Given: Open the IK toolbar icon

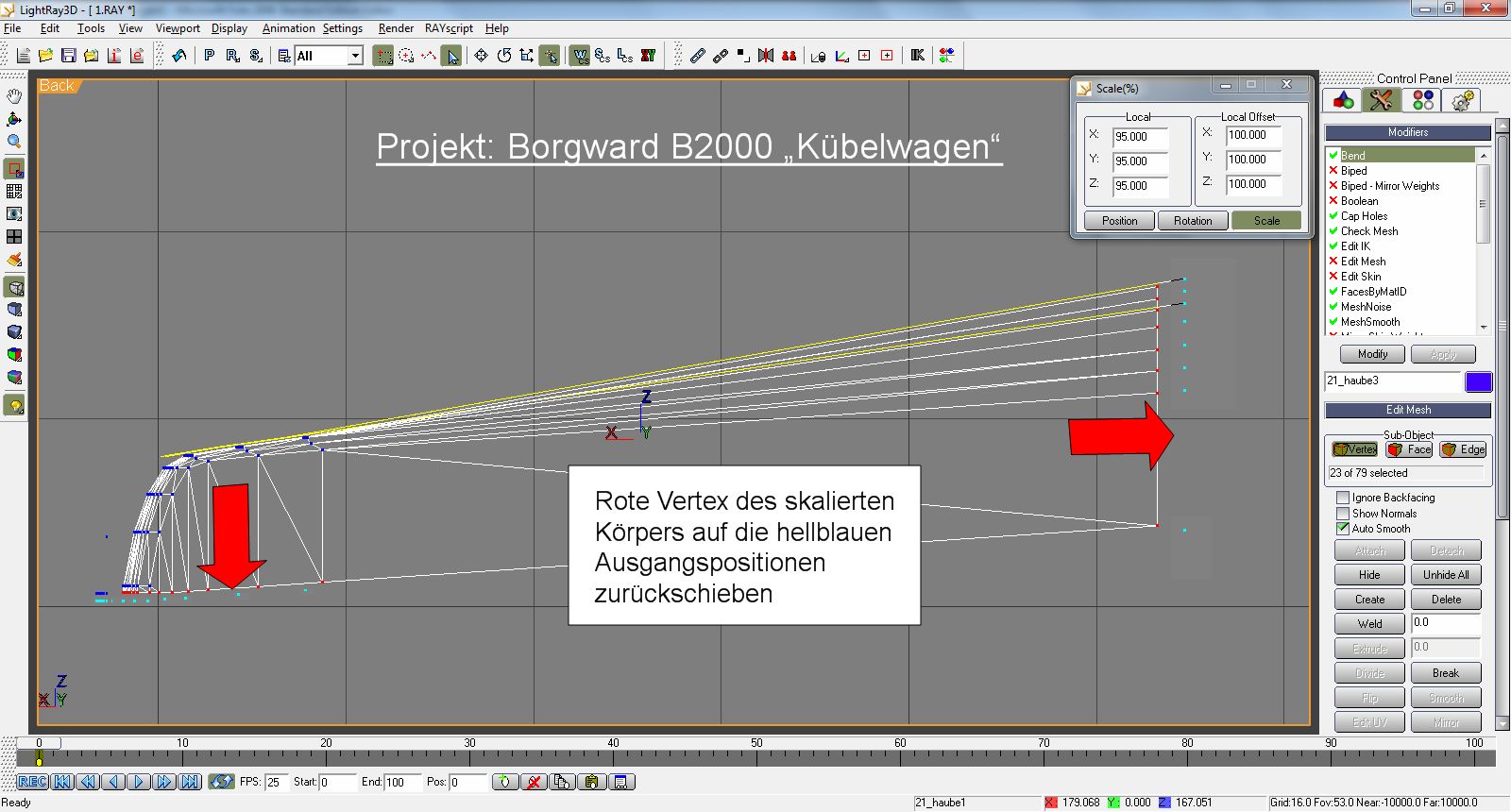Looking at the screenshot, I should [x=917, y=56].
